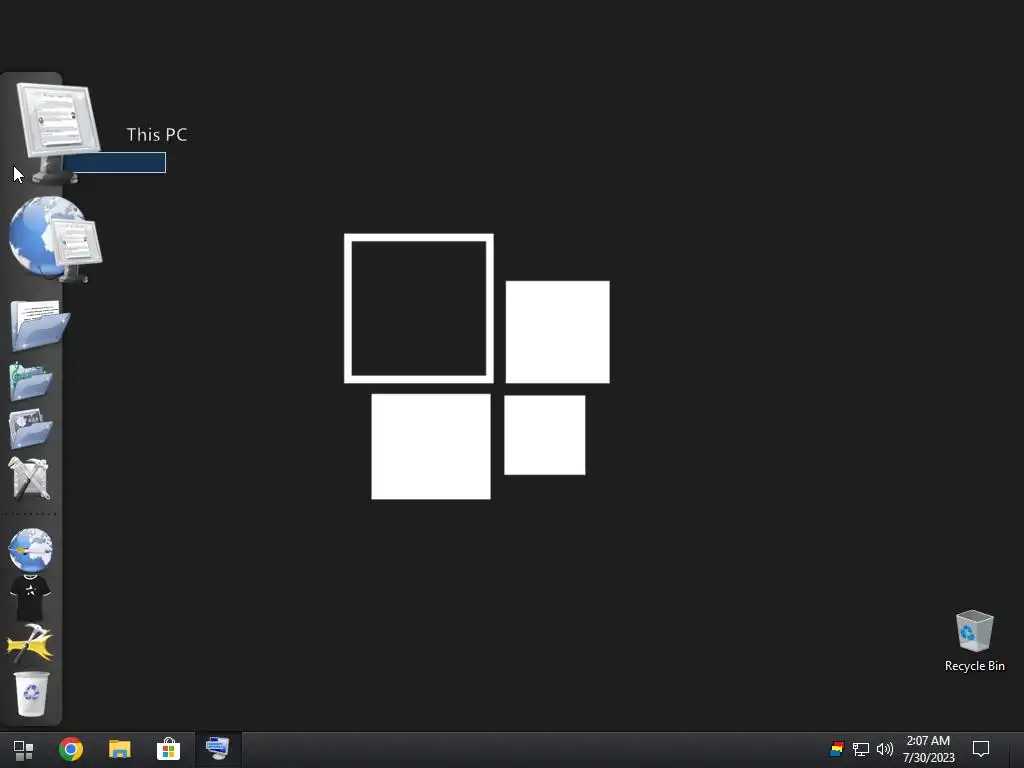Open dock settings hammer-on-yellow-splat icon
Screen dimensions: 1024x768
29,644
